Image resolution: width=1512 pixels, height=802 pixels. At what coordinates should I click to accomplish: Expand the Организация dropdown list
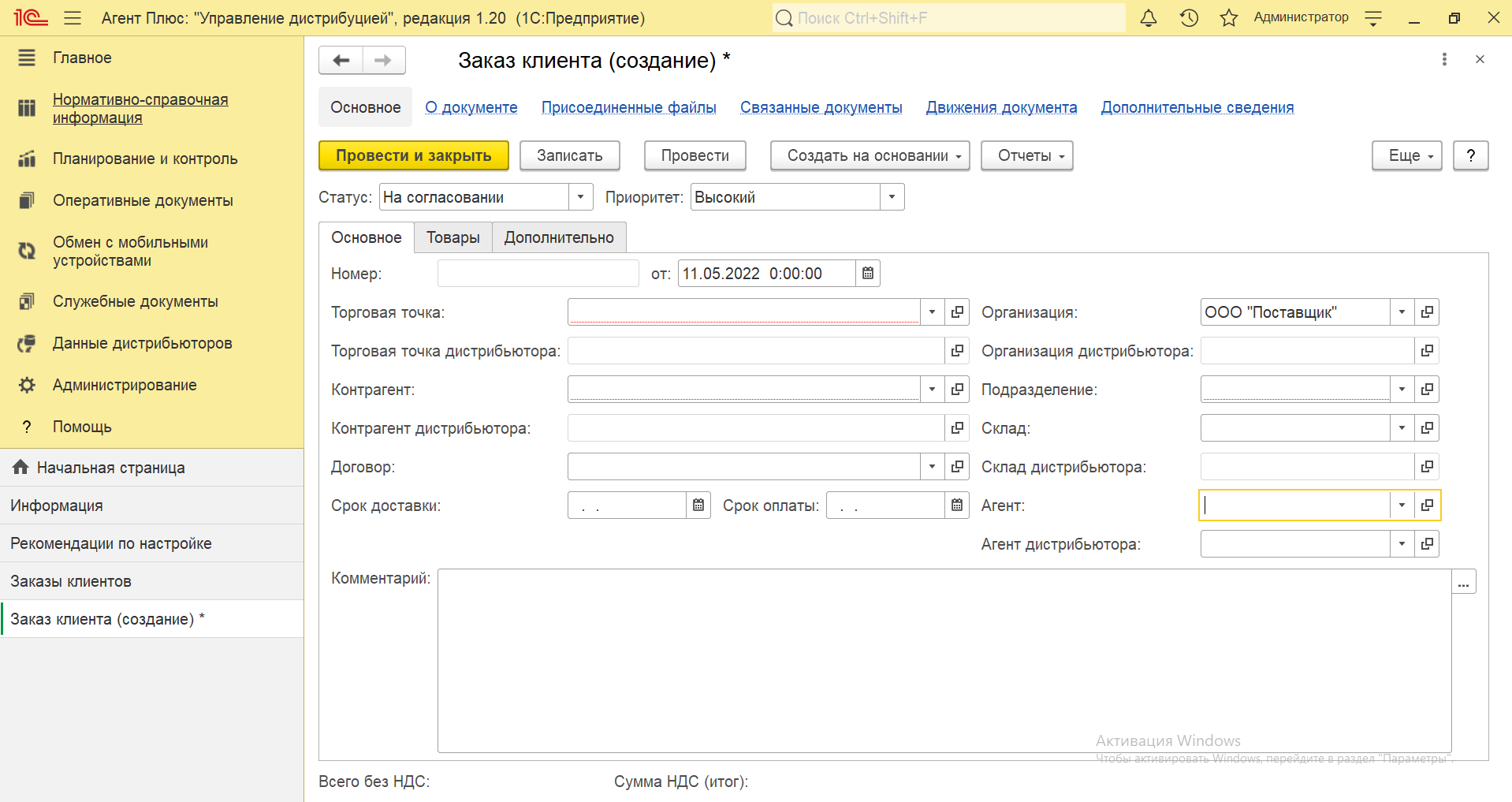click(1402, 312)
